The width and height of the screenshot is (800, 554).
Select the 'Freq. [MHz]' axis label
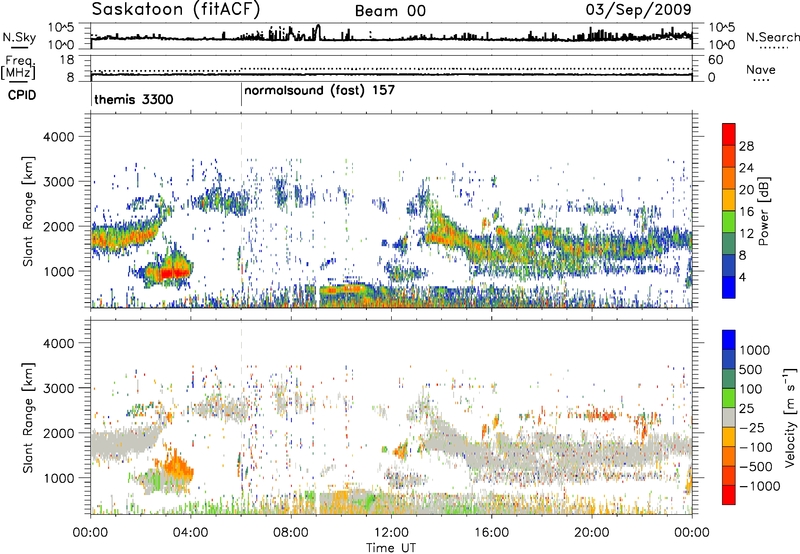[x=18, y=67]
